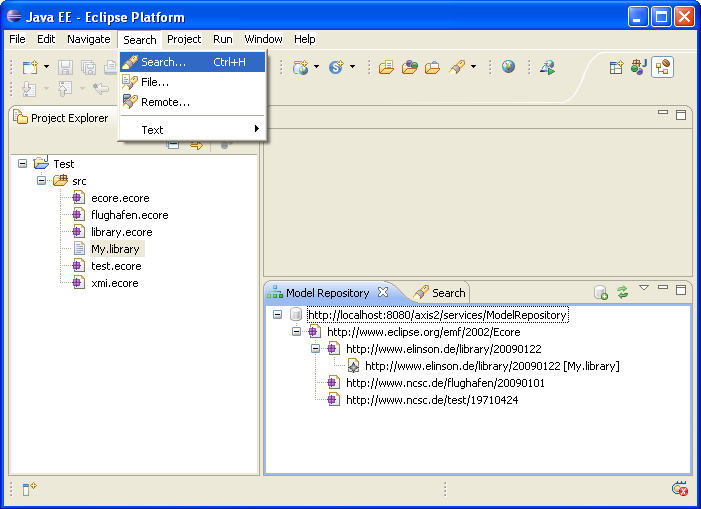The image size is (701, 509).
Task: Open the Window menu
Action: tap(263, 39)
